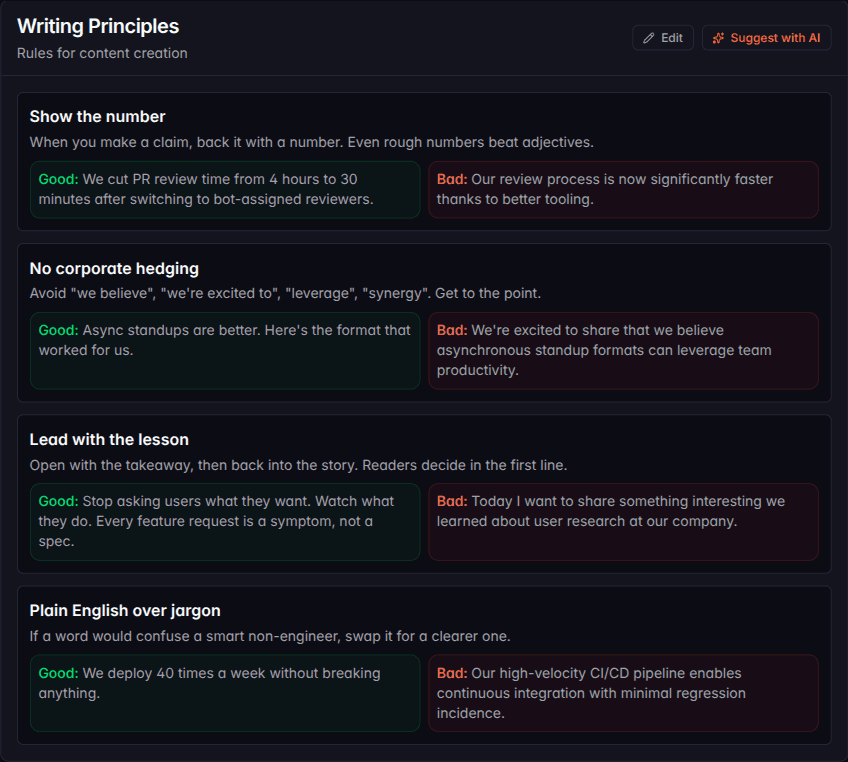Image resolution: width=848 pixels, height=762 pixels.
Task: Click the pencil icon in Edit button
Action: (x=648, y=38)
